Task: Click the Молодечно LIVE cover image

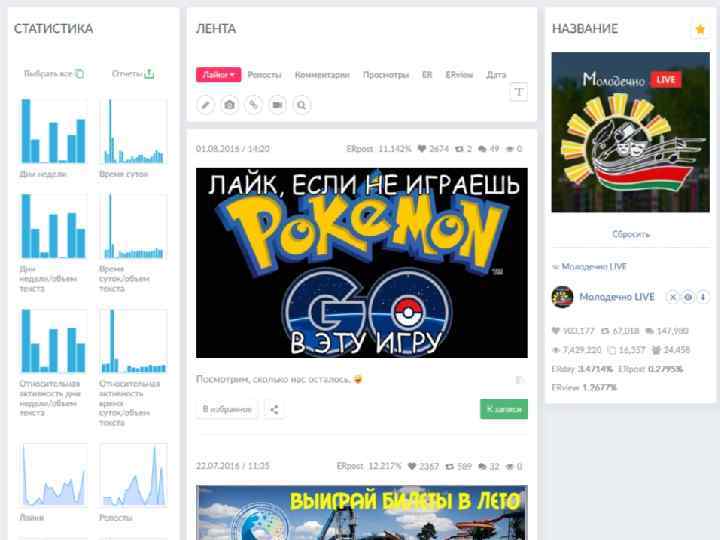Action: point(630,132)
